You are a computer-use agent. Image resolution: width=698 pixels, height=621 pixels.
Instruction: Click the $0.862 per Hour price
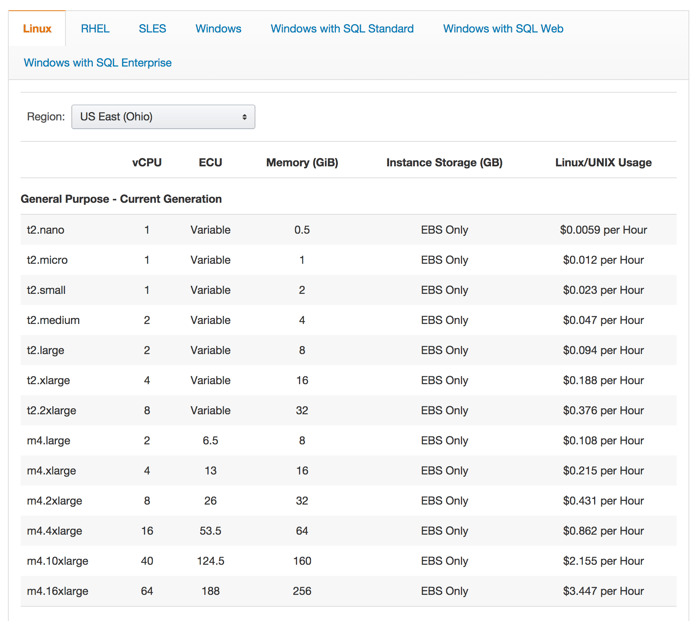[x=603, y=531]
